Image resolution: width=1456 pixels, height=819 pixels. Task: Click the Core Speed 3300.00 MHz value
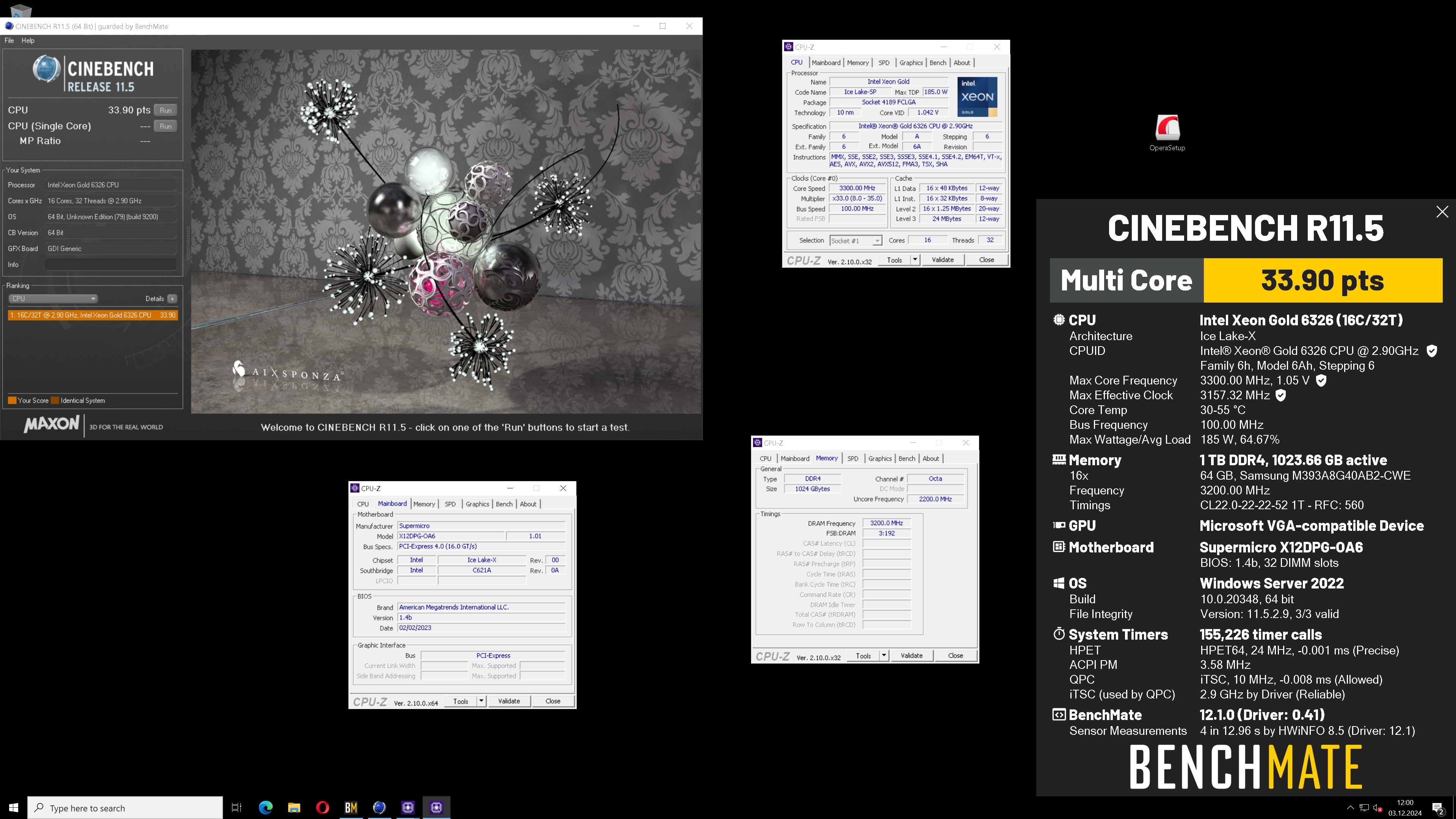coord(857,188)
